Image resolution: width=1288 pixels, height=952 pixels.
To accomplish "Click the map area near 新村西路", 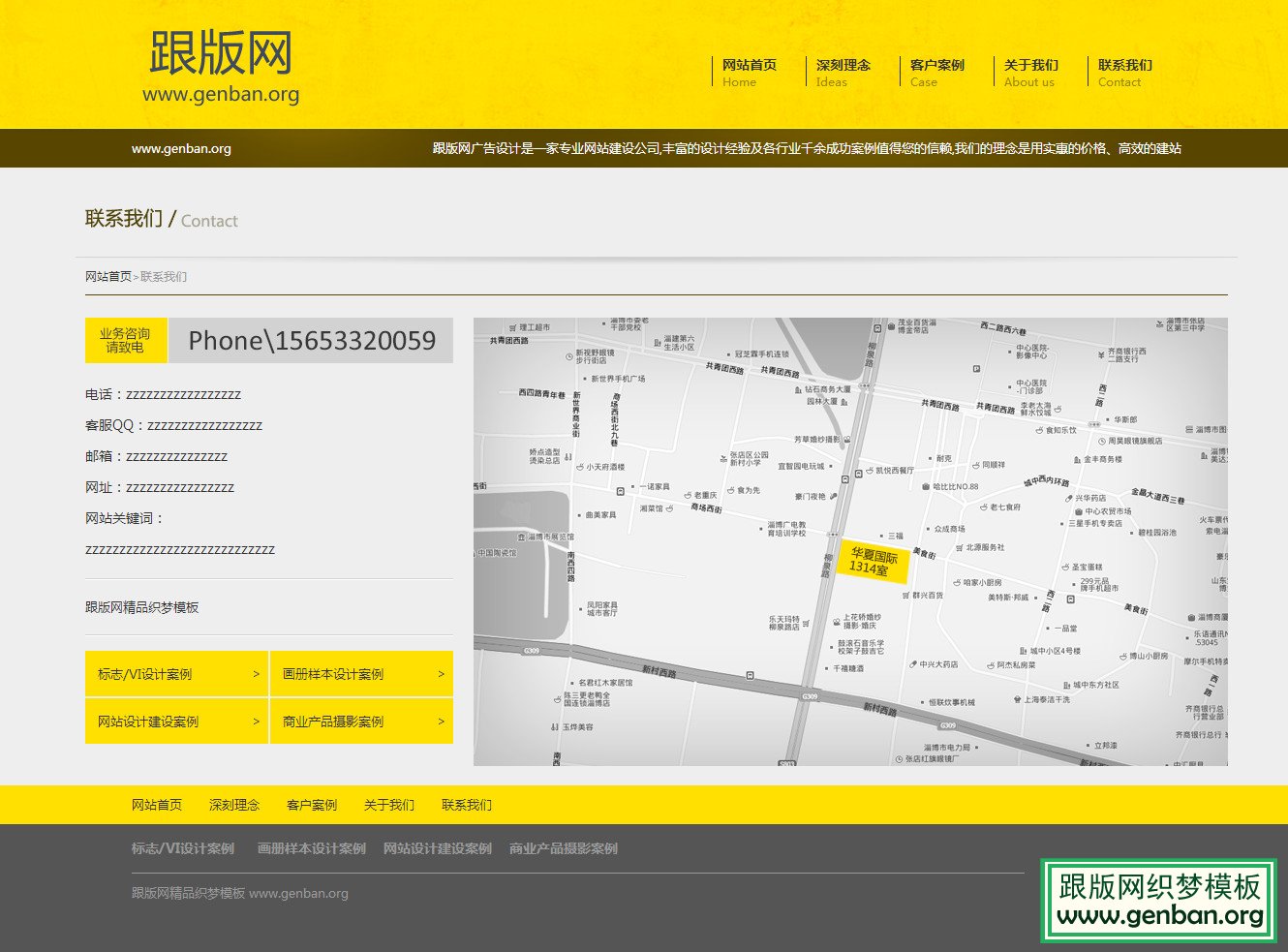I will tap(877, 707).
